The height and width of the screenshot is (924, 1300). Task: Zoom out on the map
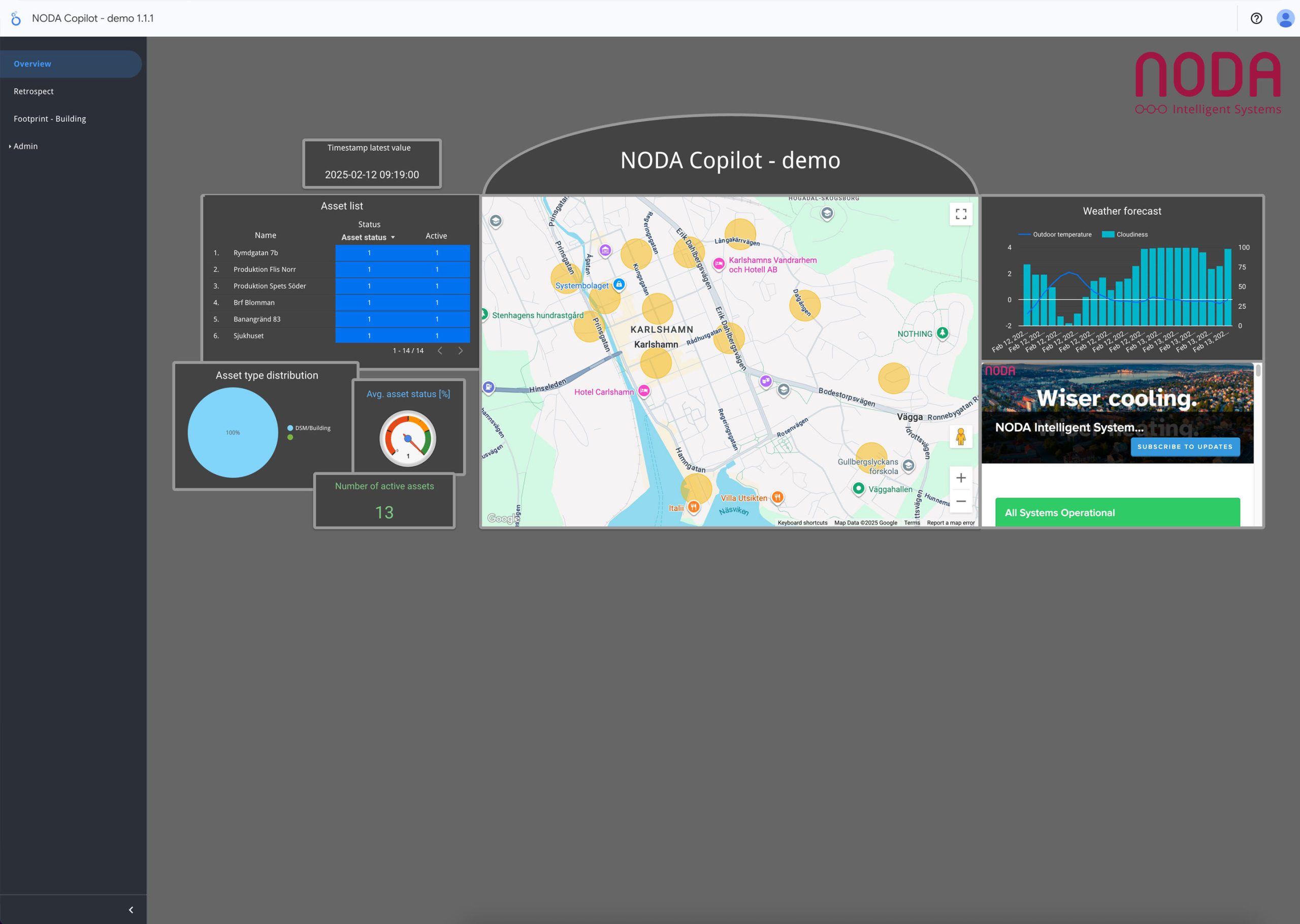point(961,501)
